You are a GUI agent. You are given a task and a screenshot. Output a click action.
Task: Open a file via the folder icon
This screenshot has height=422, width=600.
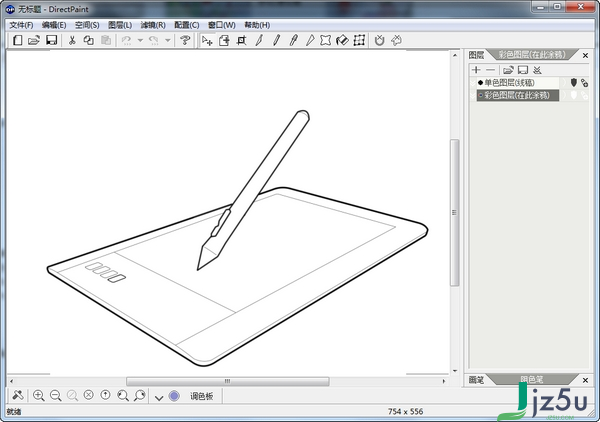point(34,40)
